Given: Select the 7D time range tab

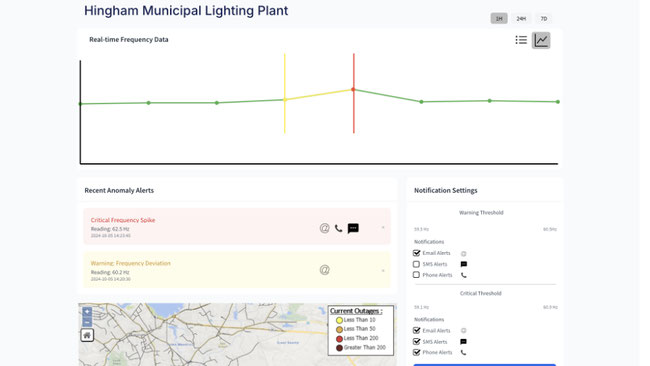Looking at the screenshot, I should tap(543, 18).
